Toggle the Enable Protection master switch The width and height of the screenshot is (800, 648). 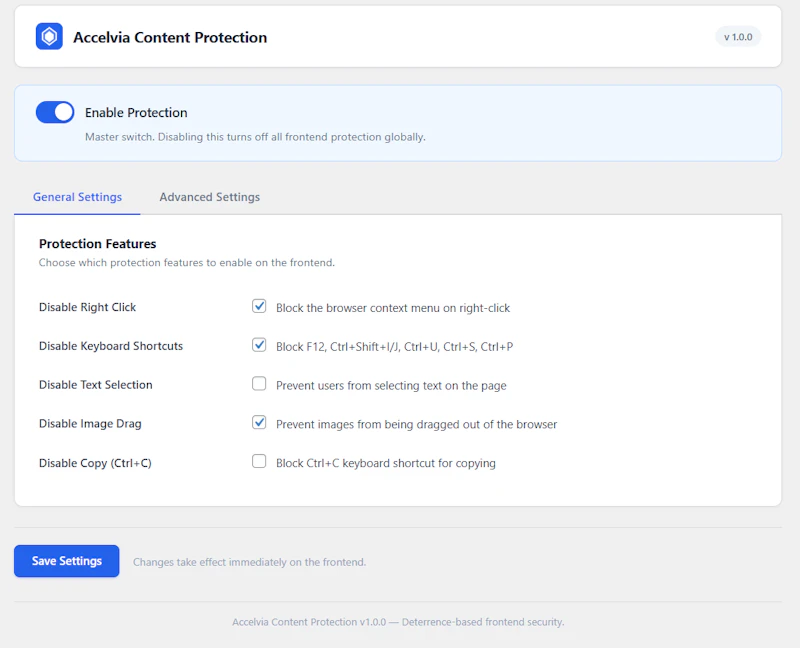(x=55, y=112)
